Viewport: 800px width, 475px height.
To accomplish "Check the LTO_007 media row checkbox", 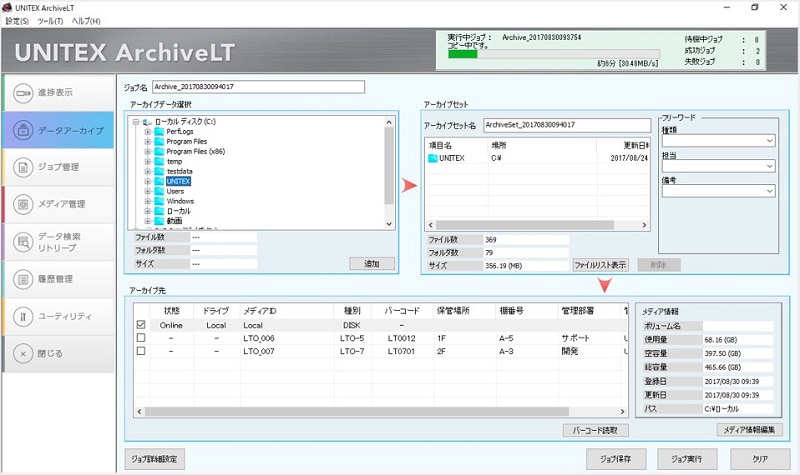I will click(141, 351).
